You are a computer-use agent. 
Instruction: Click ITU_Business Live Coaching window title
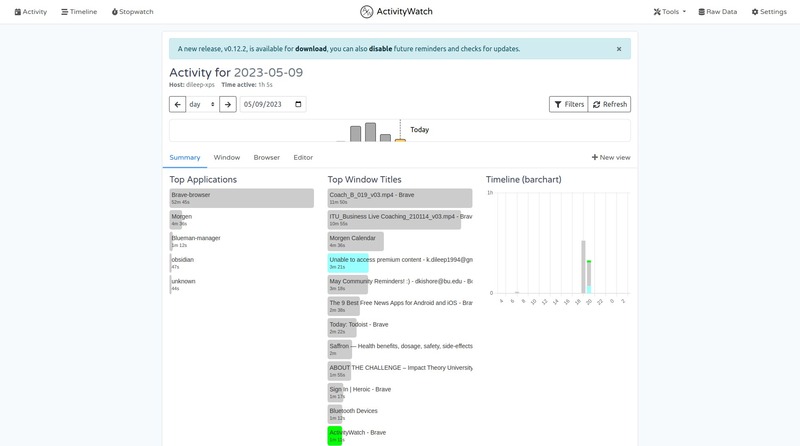400,220
